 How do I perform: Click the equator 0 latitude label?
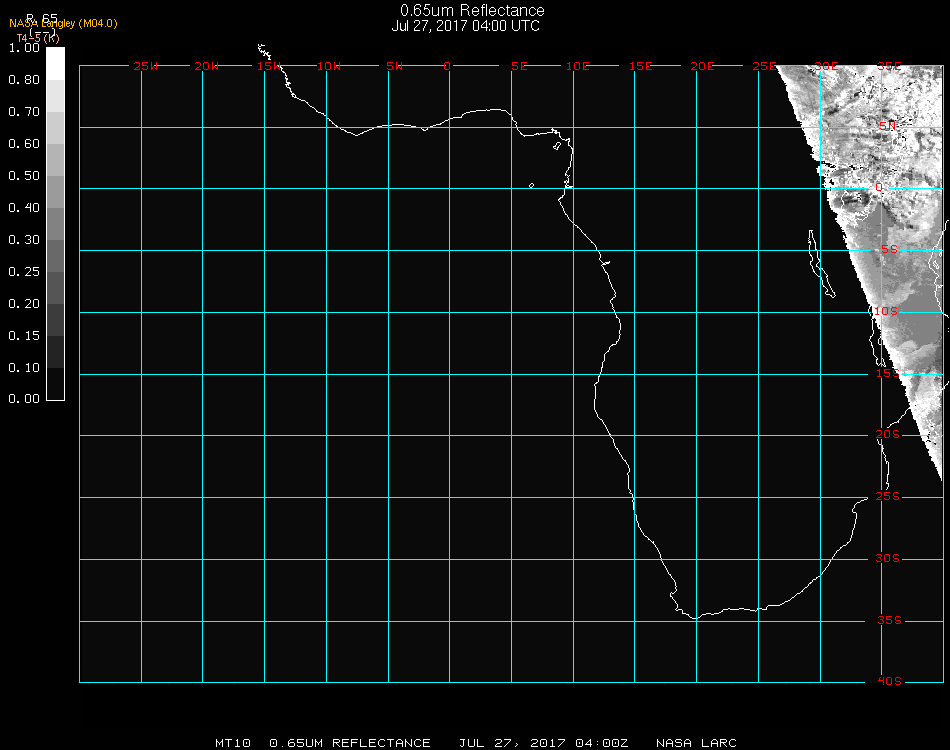click(879, 187)
